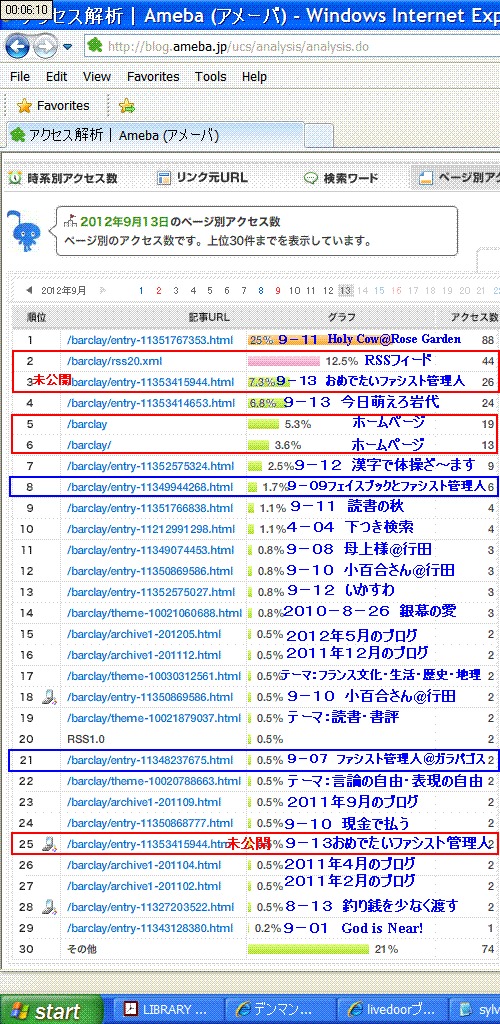Switch to ページ別アクセス tab
The width and height of the screenshot is (500, 1024).
click(456, 178)
